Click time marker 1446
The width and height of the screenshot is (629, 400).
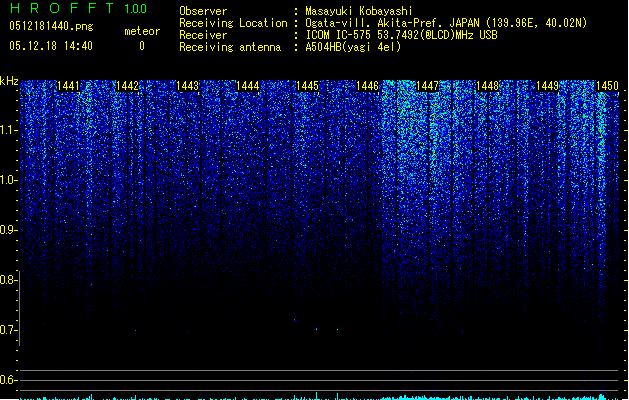click(367, 86)
